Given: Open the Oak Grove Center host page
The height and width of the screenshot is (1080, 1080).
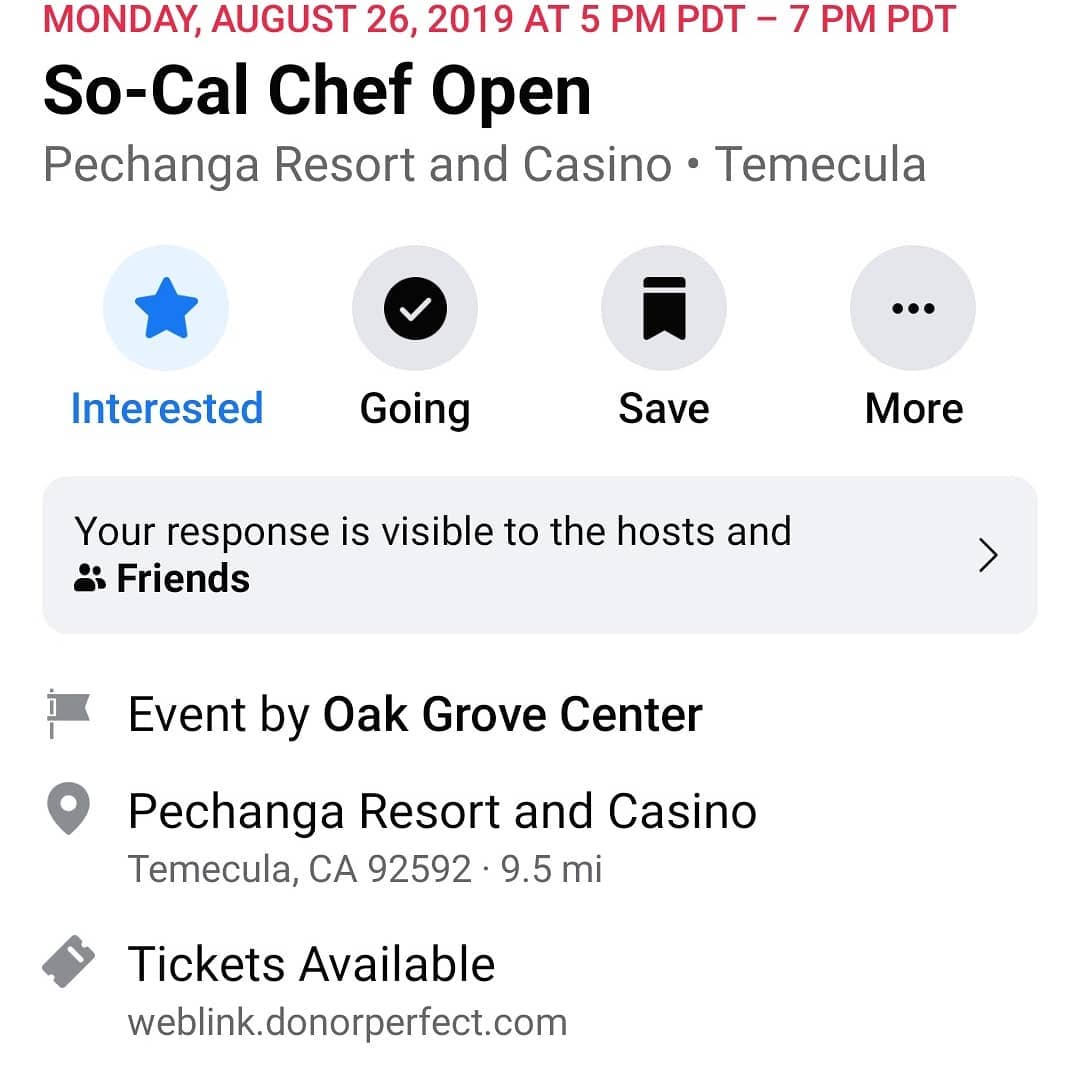Looking at the screenshot, I should [x=512, y=714].
